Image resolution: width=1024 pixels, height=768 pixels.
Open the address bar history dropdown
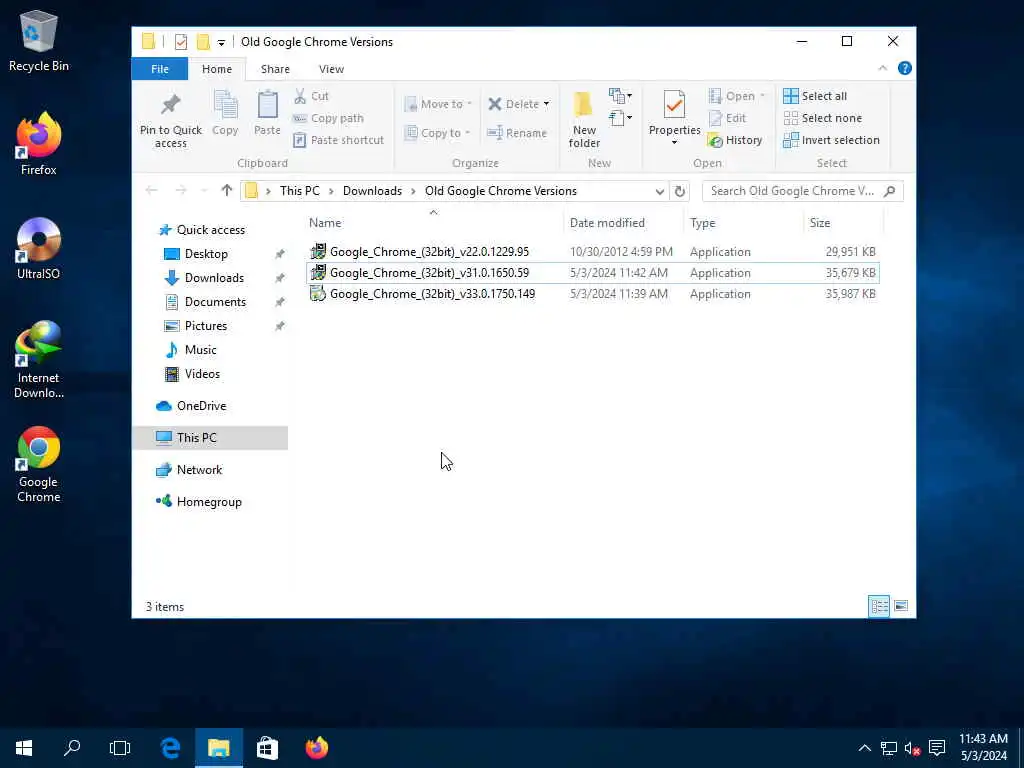point(660,191)
